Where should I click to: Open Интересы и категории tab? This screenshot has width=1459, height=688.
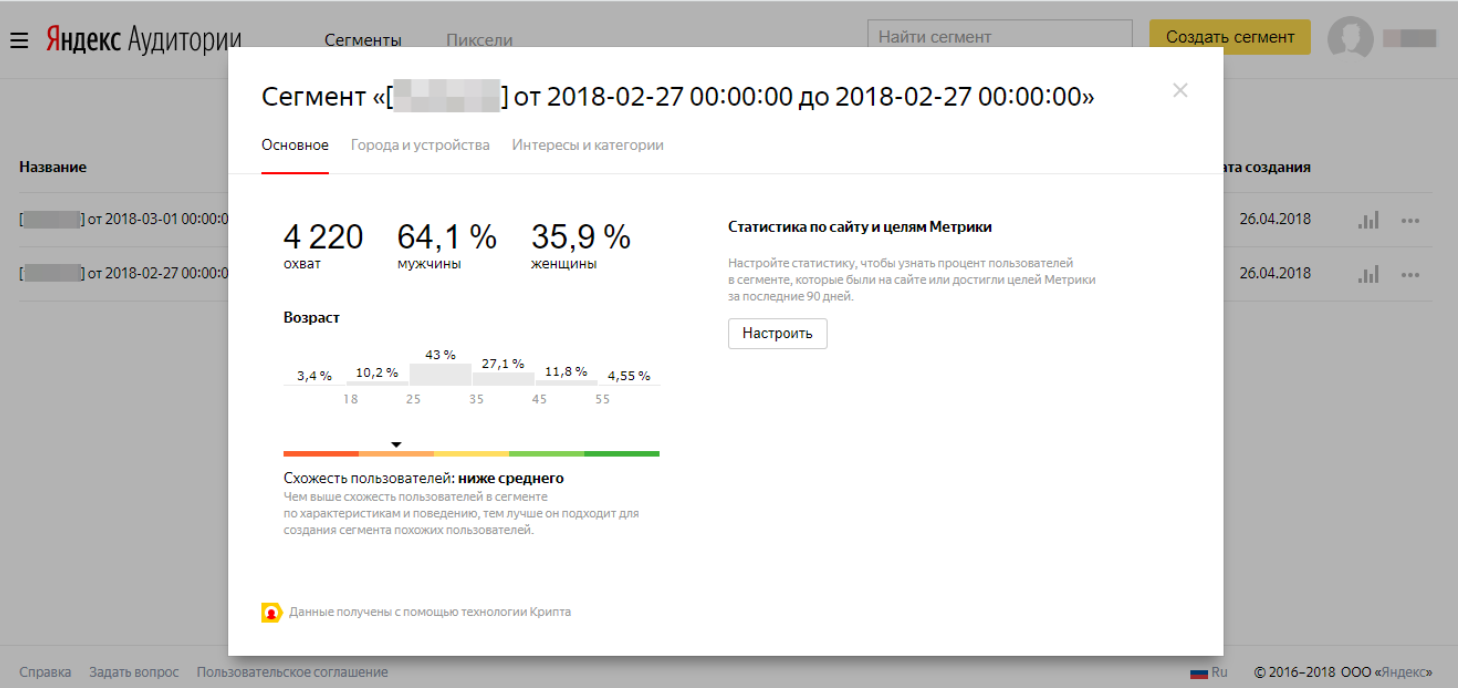(x=588, y=146)
